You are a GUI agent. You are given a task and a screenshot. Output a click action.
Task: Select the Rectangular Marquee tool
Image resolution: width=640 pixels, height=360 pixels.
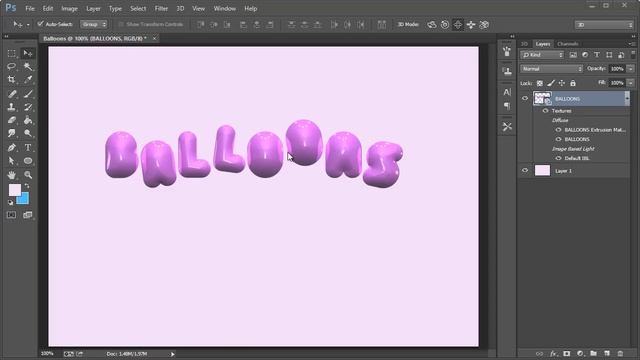point(11,53)
